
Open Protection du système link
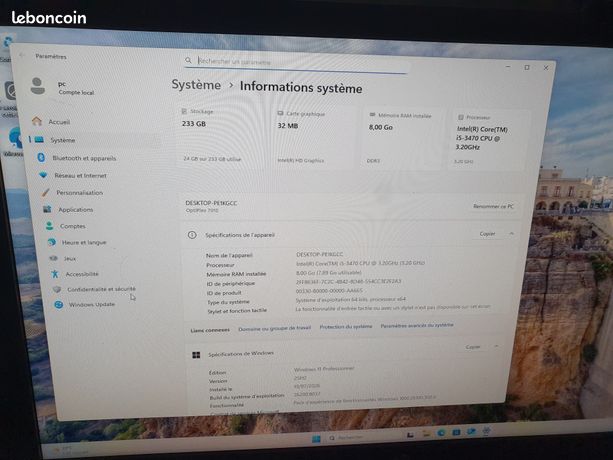[x=346, y=326]
